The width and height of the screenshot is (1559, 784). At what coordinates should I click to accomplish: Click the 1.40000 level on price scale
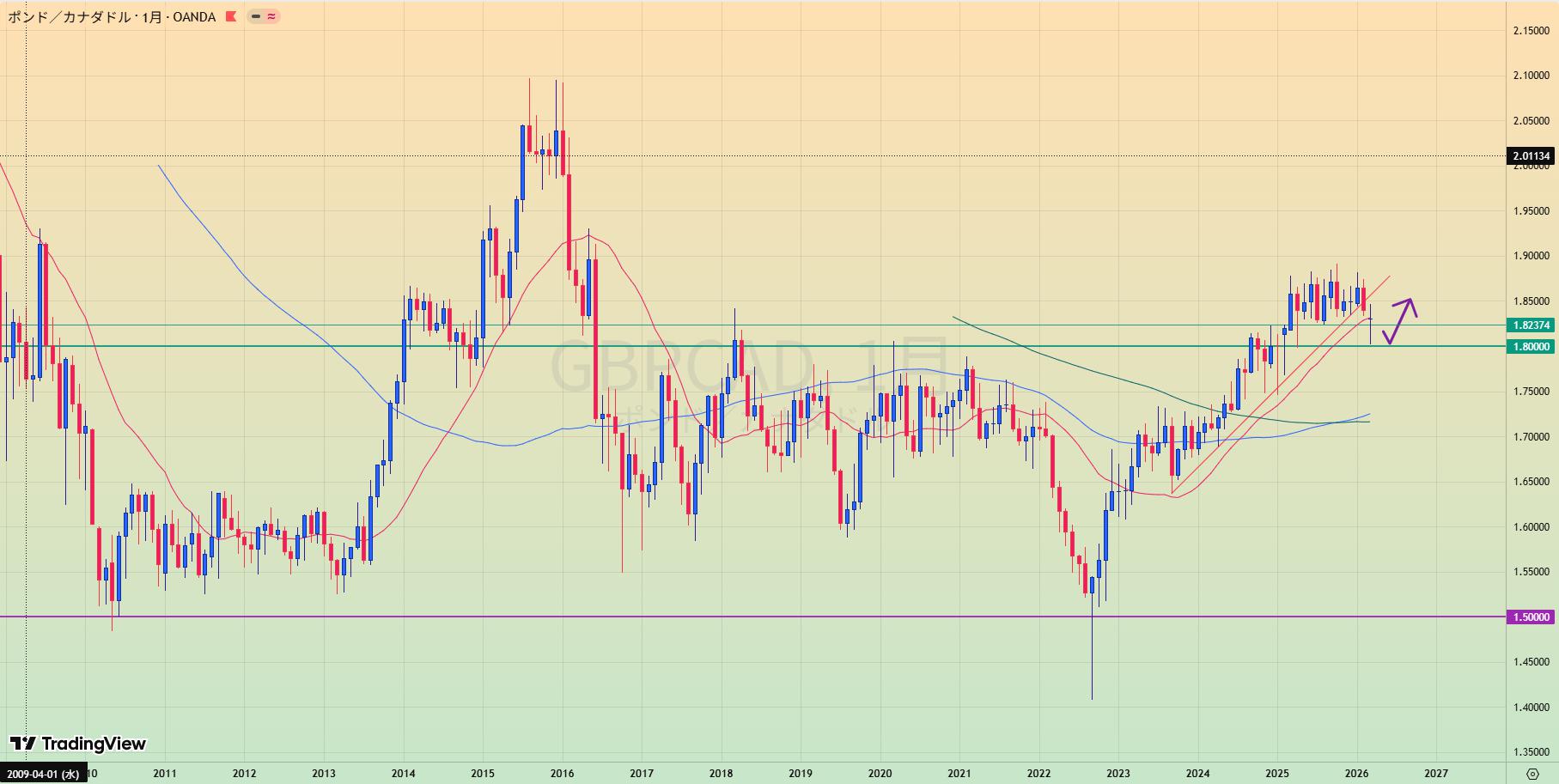coord(1531,708)
